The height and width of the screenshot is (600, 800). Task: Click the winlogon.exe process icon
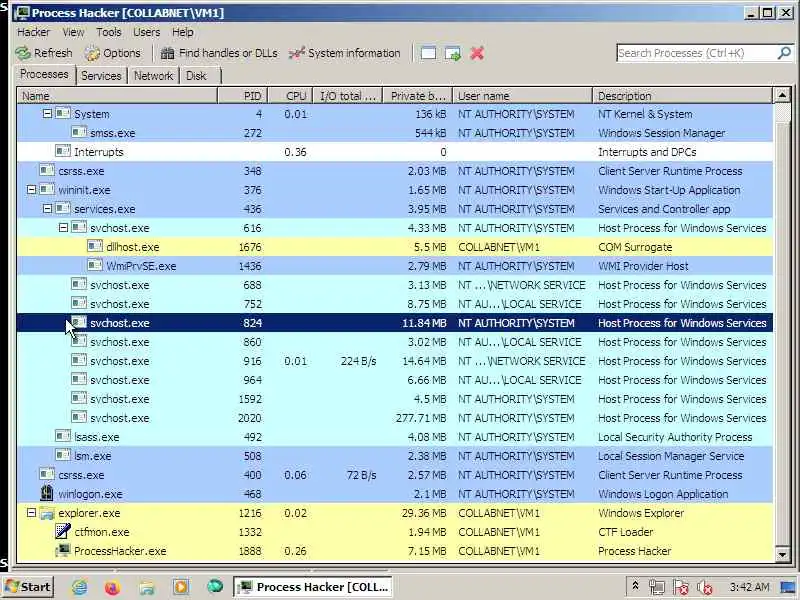(47, 493)
